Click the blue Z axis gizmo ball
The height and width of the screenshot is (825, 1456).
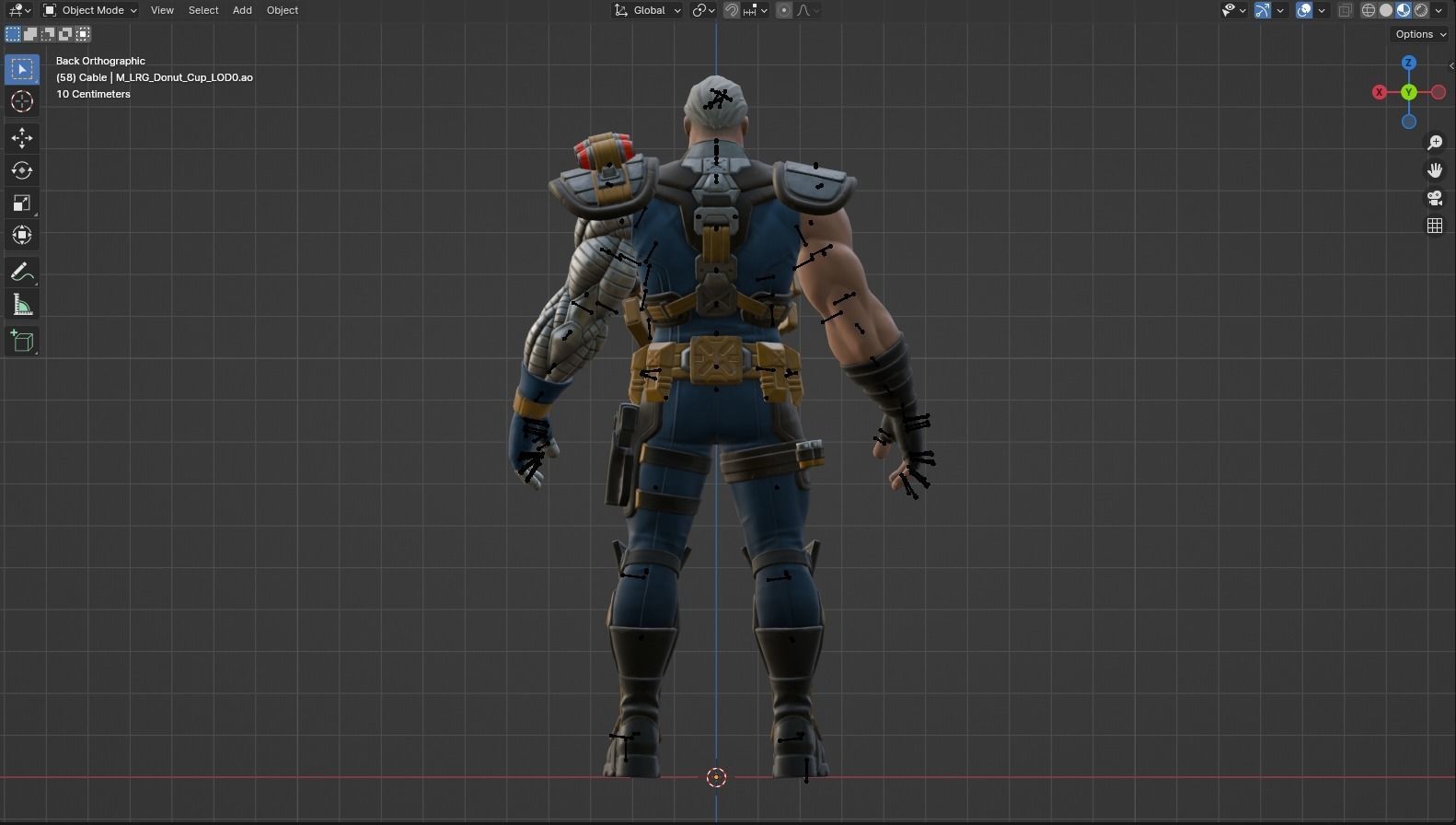[1409, 63]
